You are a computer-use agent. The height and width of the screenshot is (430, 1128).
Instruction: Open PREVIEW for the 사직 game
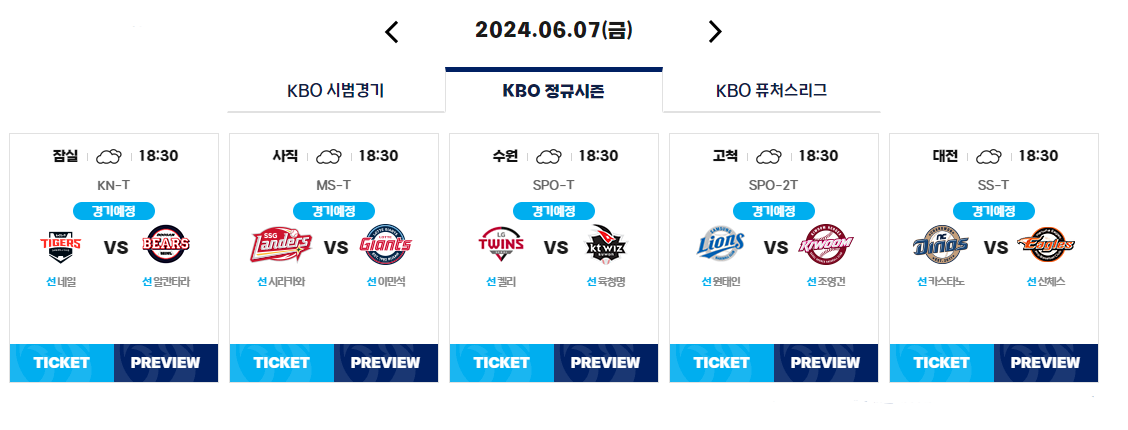coord(386,363)
